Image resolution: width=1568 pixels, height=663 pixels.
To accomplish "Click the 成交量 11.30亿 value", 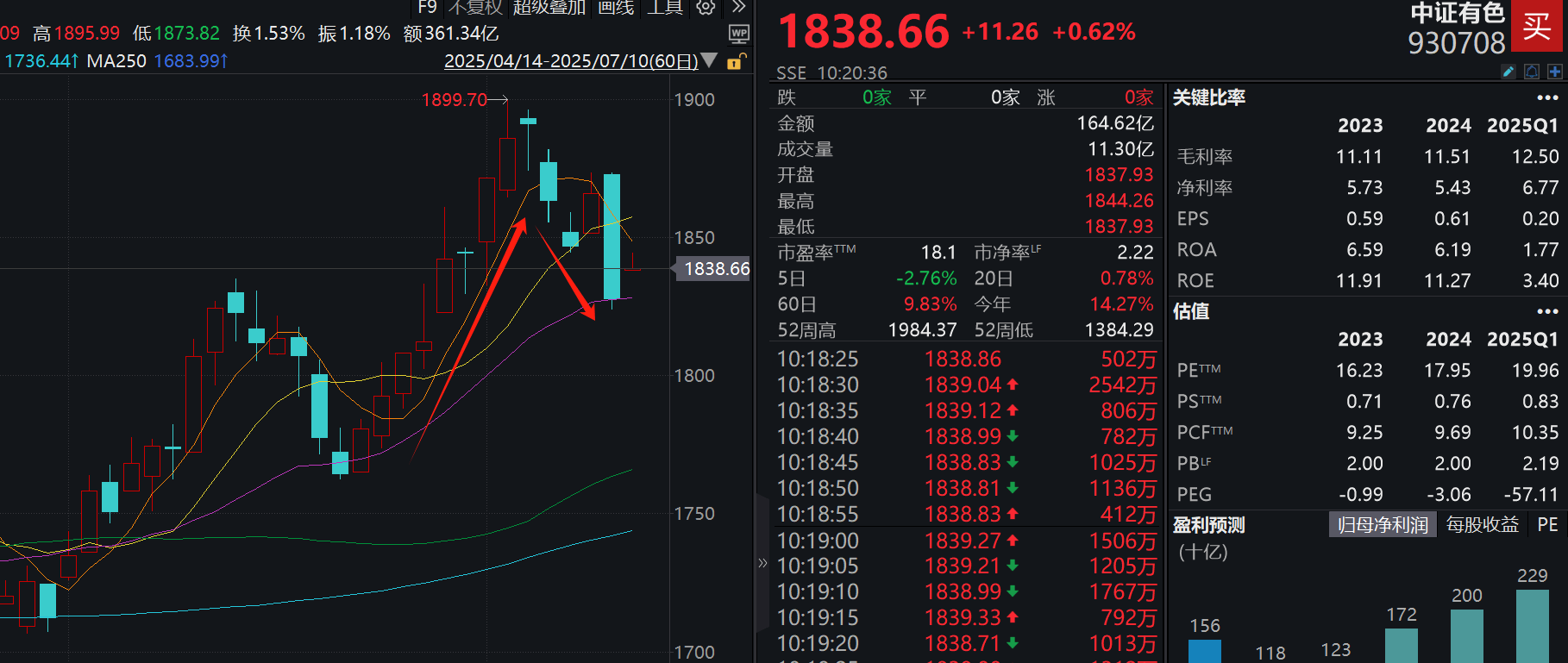I will pyautogui.click(x=1120, y=149).
